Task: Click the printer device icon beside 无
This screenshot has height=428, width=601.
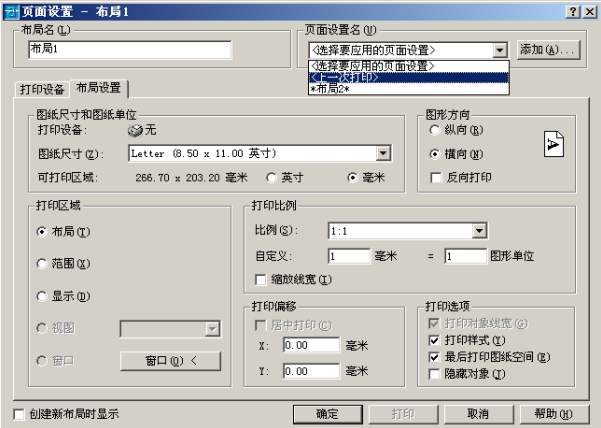Action: [135, 130]
